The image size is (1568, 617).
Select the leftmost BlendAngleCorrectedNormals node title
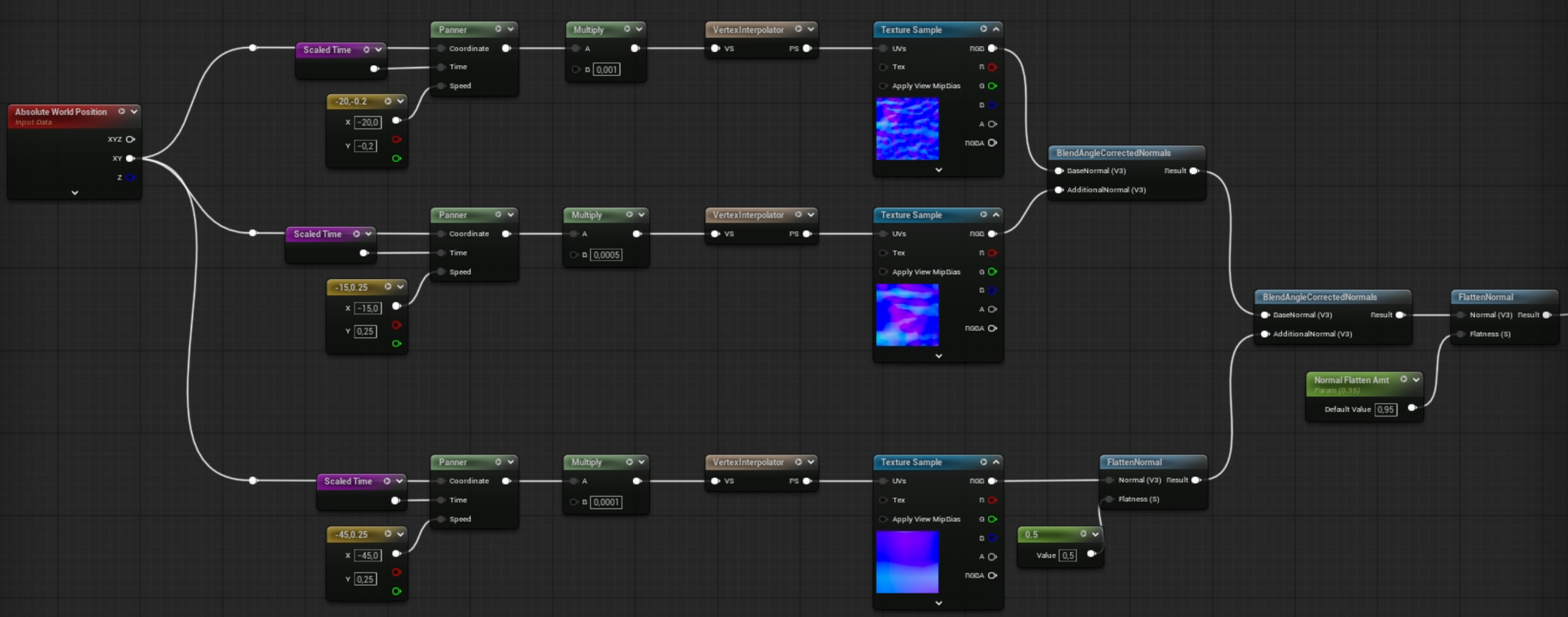(x=1113, y=153)
